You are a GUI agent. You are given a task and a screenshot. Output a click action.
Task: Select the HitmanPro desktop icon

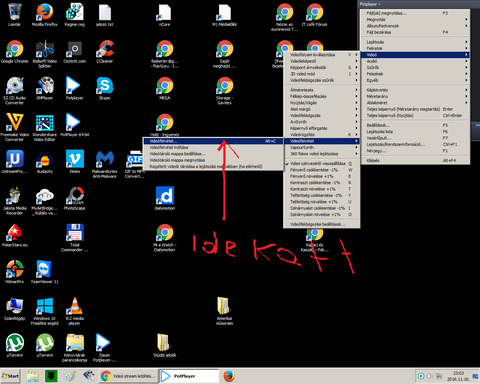pos(15,272)
